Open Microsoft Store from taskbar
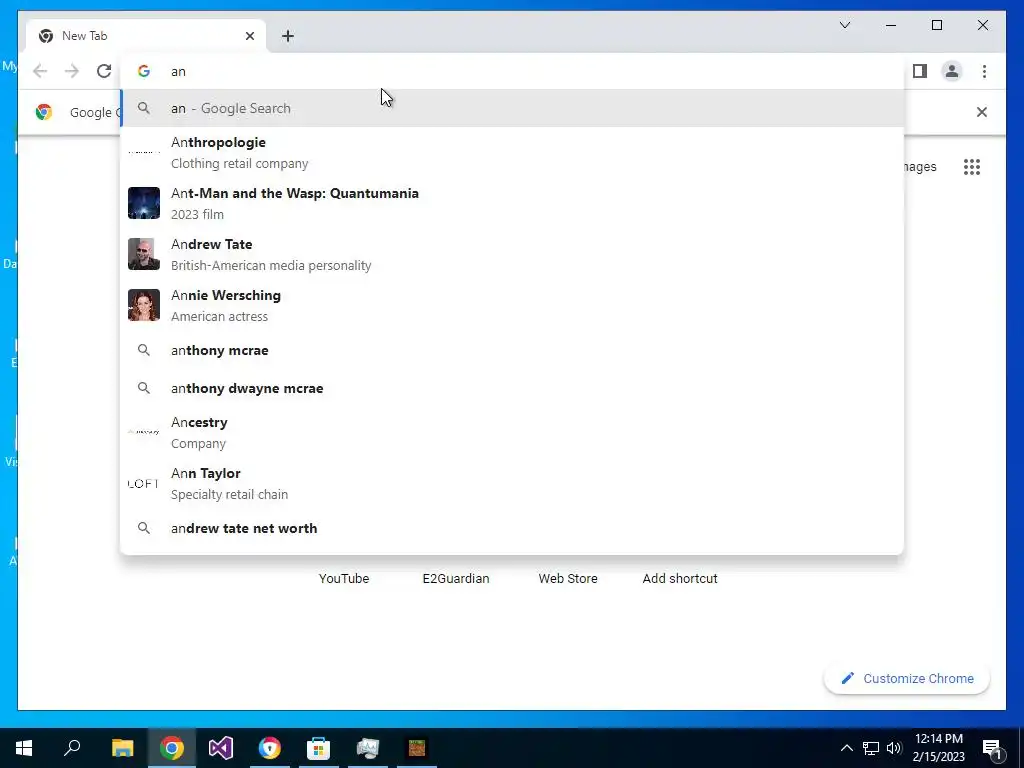The height and width of the screenshot is (768, 1024). click(x=319, y=748)
